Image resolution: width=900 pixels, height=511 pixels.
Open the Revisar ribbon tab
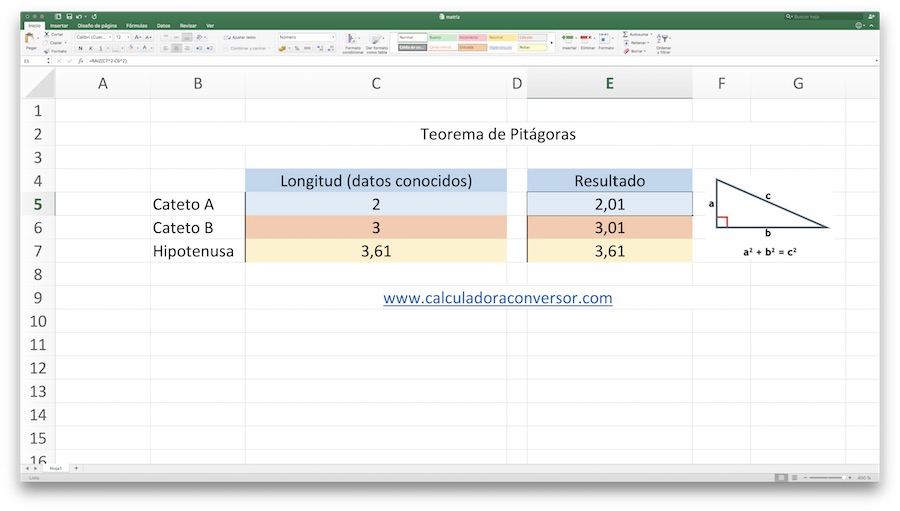click(188, 25)
